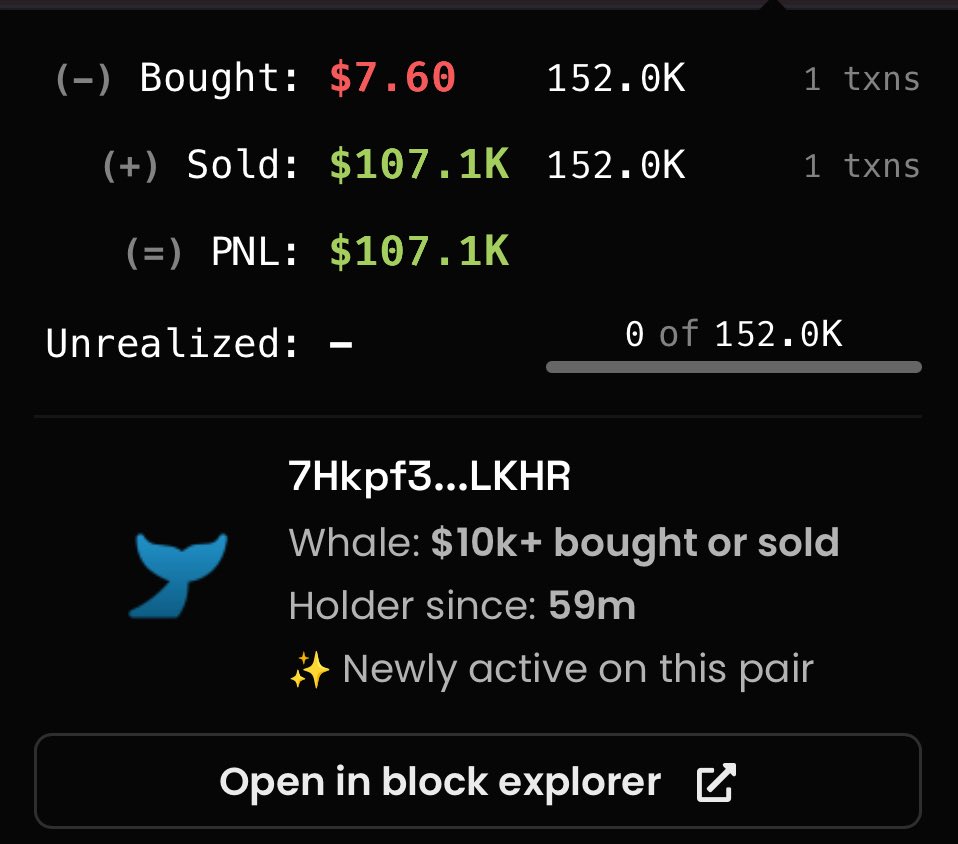958x844 pixels.
Task: Click wallet address 7Hkpf3...LKHR
Action: click(x=429, y=478)
